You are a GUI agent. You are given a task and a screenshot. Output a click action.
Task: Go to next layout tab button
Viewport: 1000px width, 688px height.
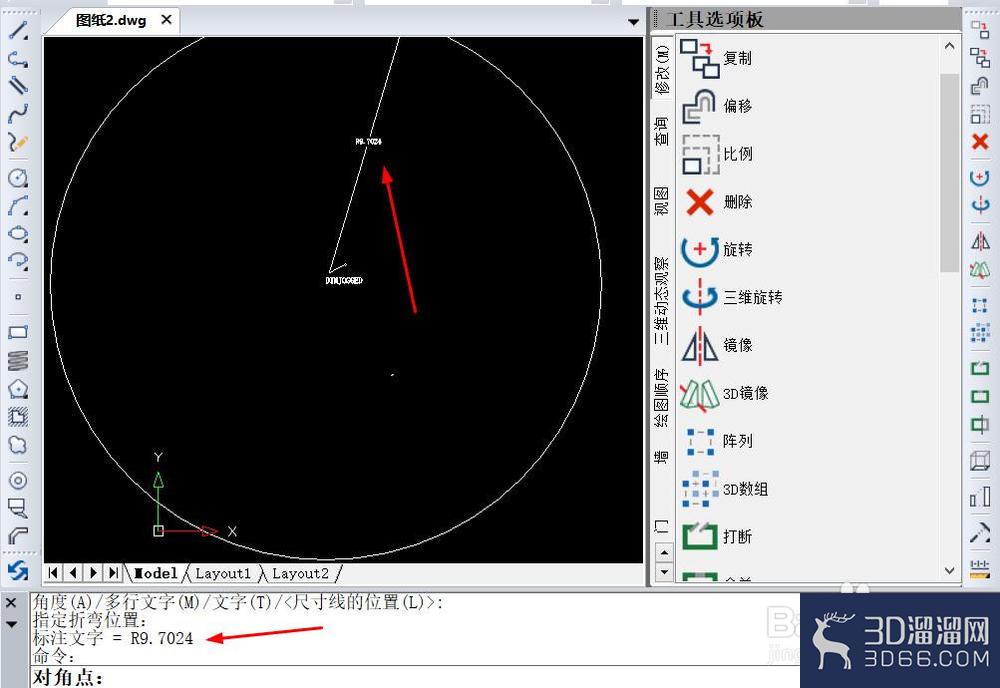pyautogui.click(x=94, y=573)
